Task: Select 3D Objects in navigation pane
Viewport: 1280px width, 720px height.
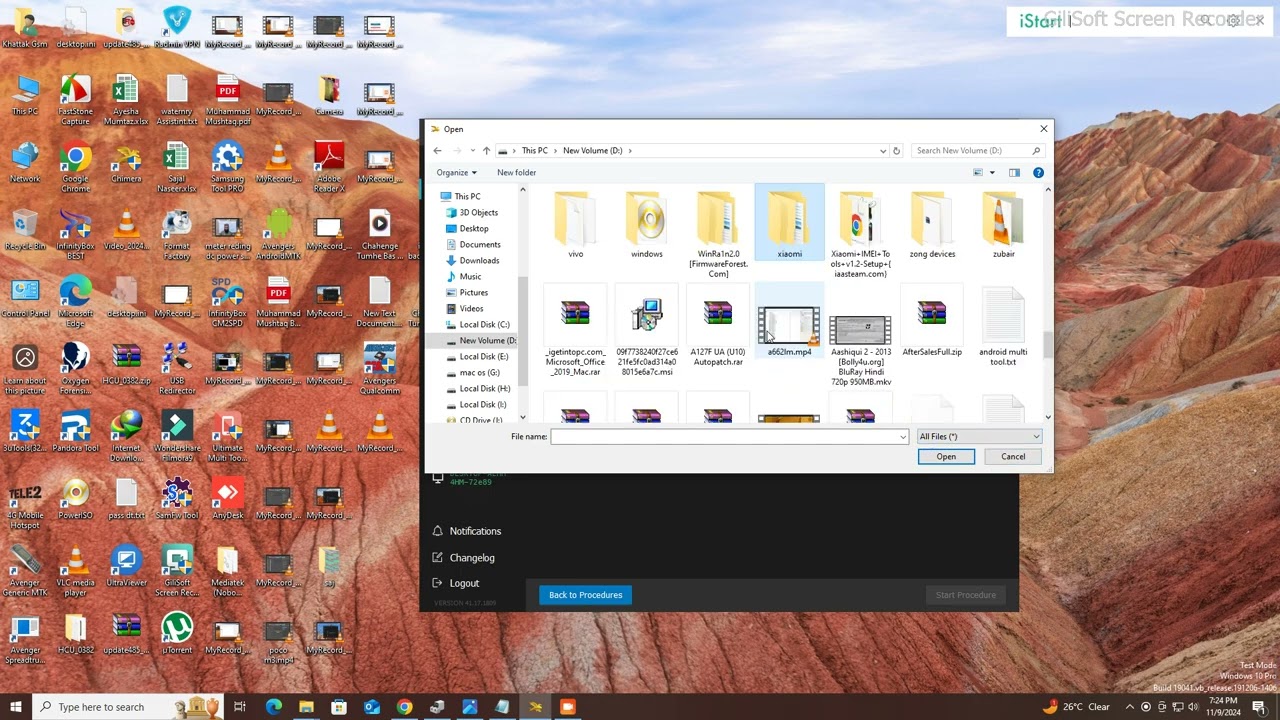Action: [x=478, y=213]
